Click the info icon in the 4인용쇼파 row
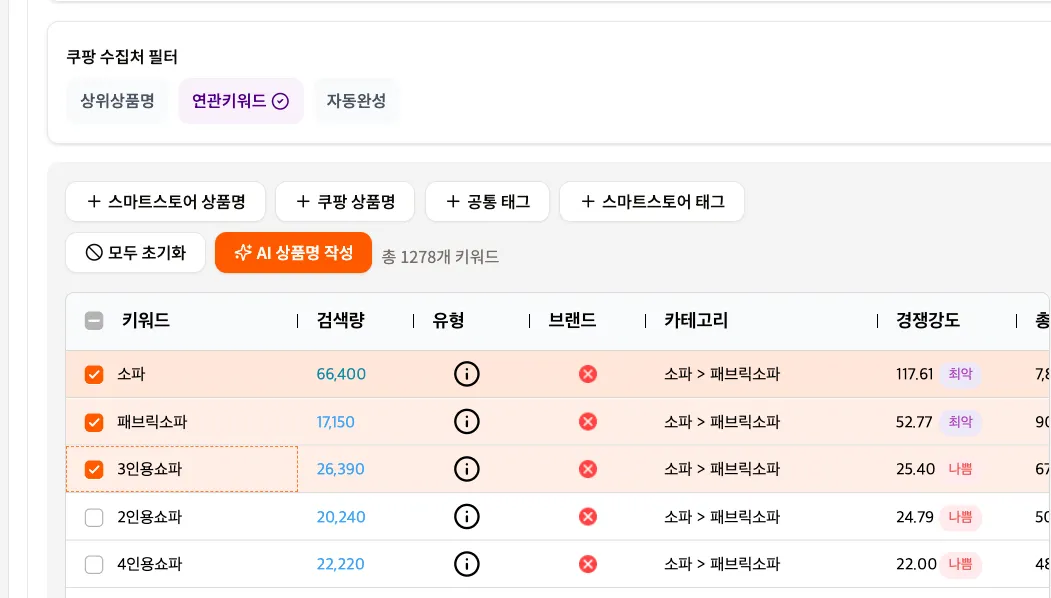Image resolution: width=1051 pixels, height=598 pixels. pyautogui.click(x=467, y=564)
